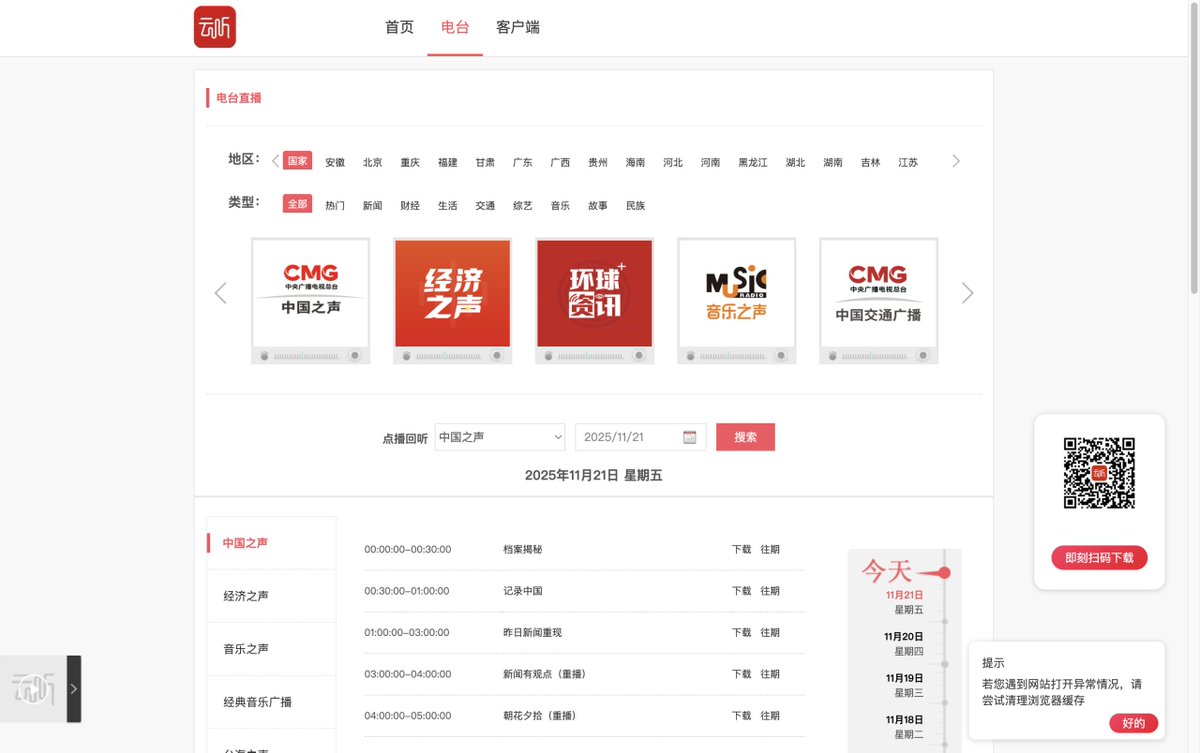Click the 即刻扫码下载 button
This screenshot has height=753, width=1200.
coord(1099,558)
